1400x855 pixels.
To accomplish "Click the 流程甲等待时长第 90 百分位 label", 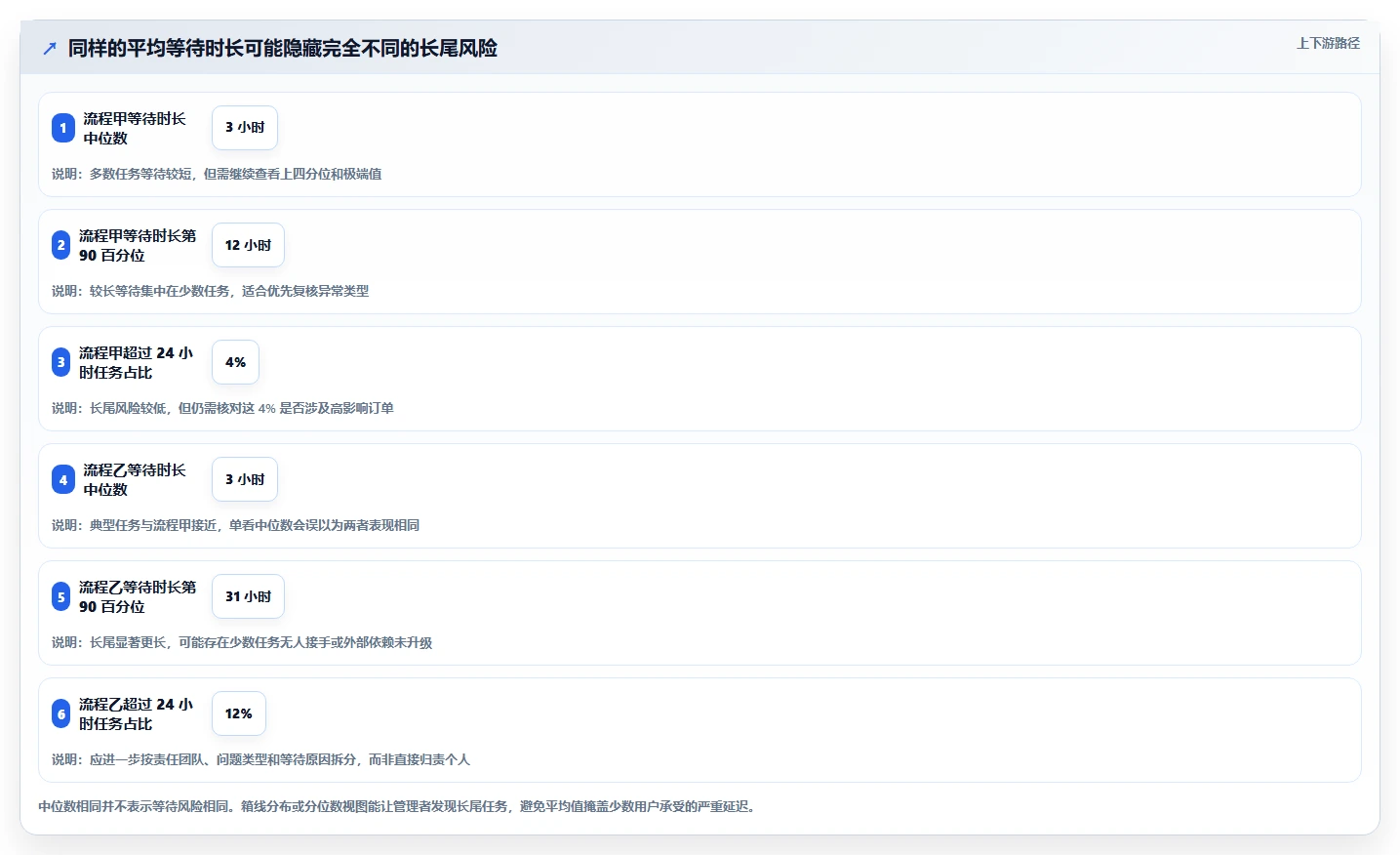I will (138, 245).
